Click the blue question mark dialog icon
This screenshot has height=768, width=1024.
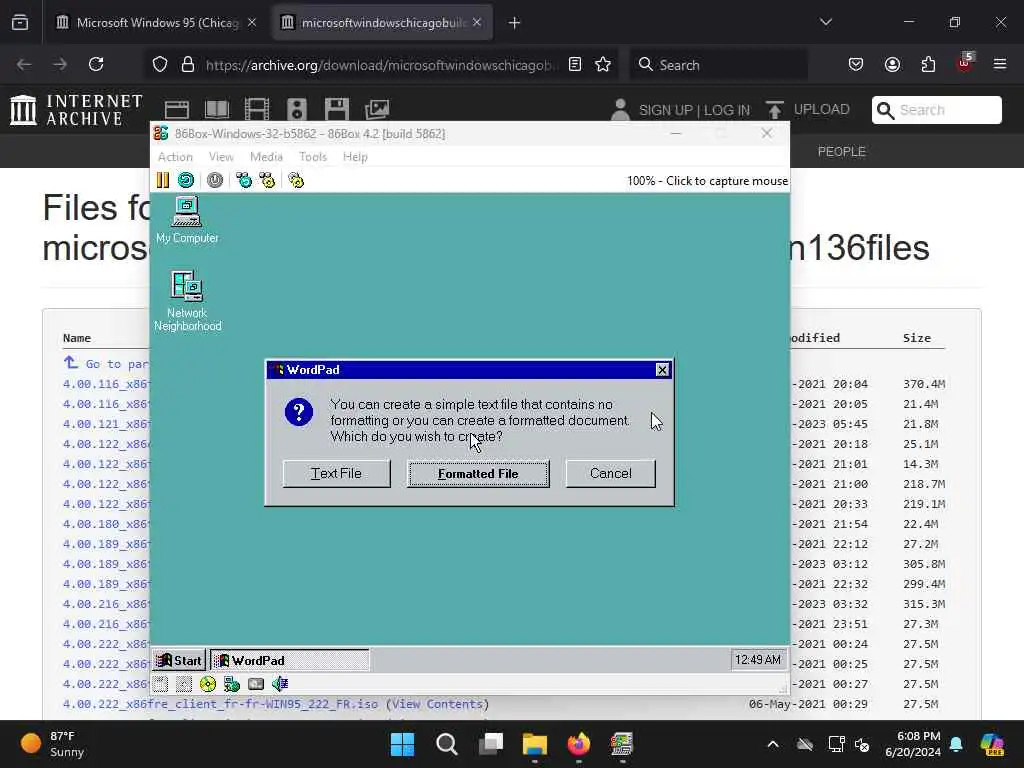pyautogui.click(x=299, y=412)
